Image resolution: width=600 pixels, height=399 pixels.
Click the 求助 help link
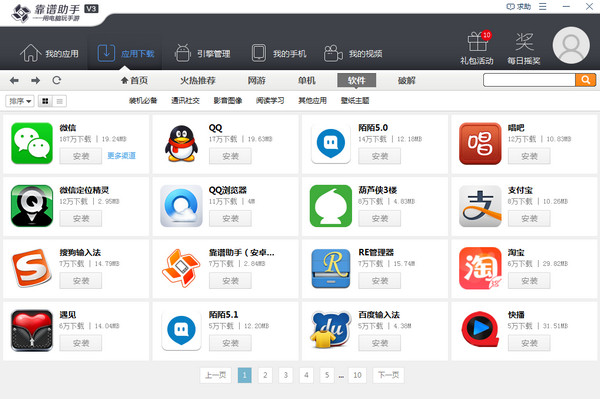pos(518,7)
